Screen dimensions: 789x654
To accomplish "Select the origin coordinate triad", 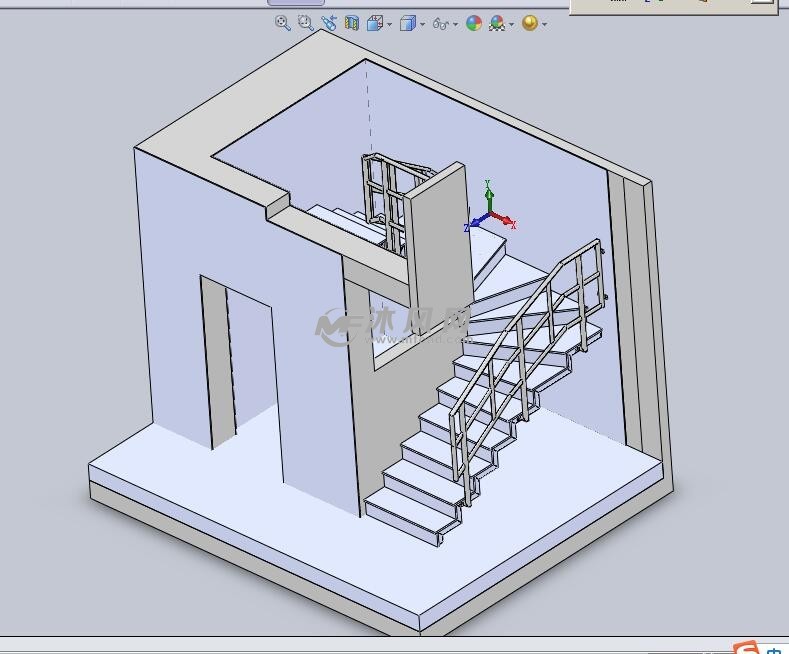I will click(x=489, y=213).
